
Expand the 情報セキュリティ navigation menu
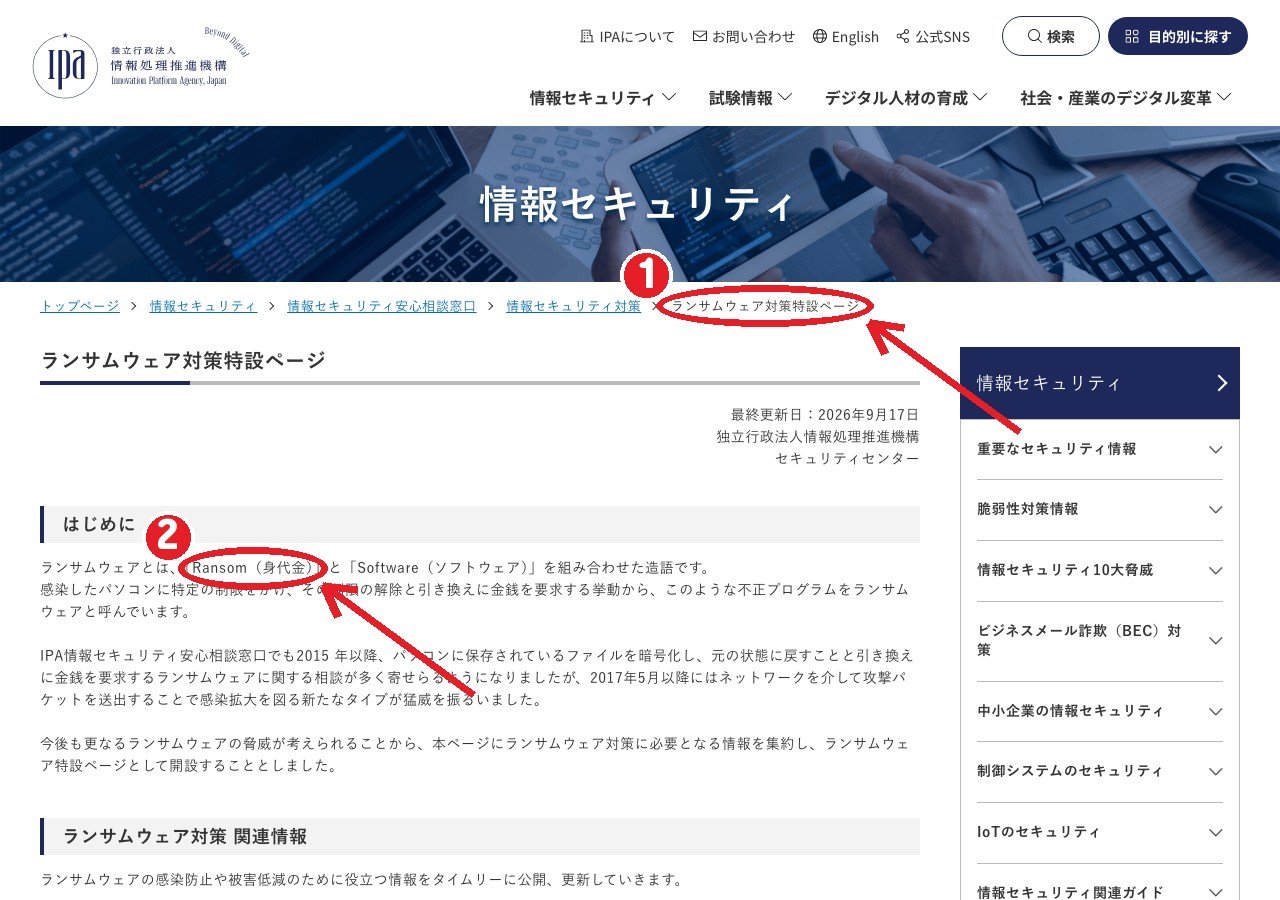603,97
